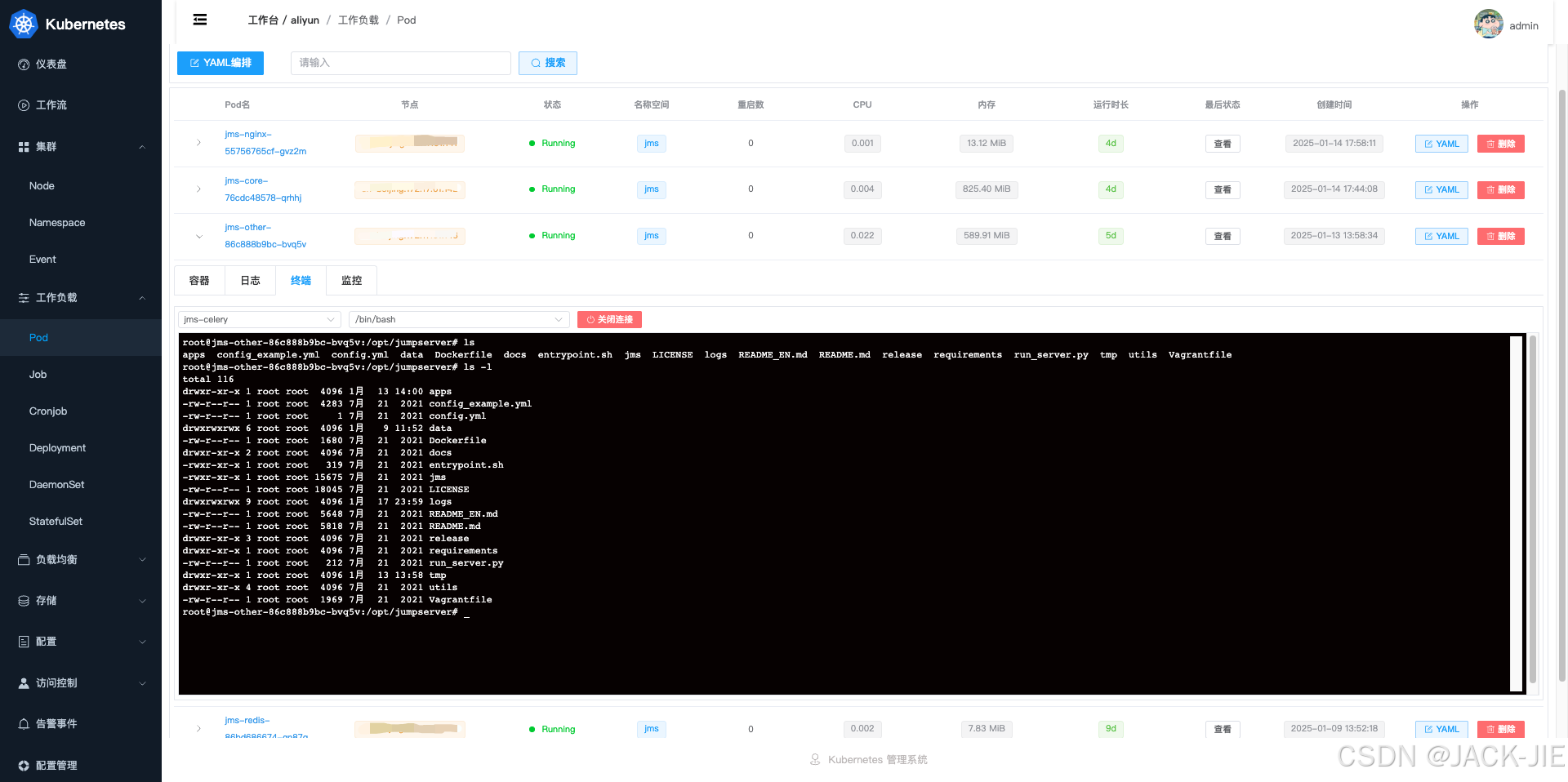Select Pod in sidebar
Image resolution: width=1568 pixels, height=782 pixels.
[81, 337]
